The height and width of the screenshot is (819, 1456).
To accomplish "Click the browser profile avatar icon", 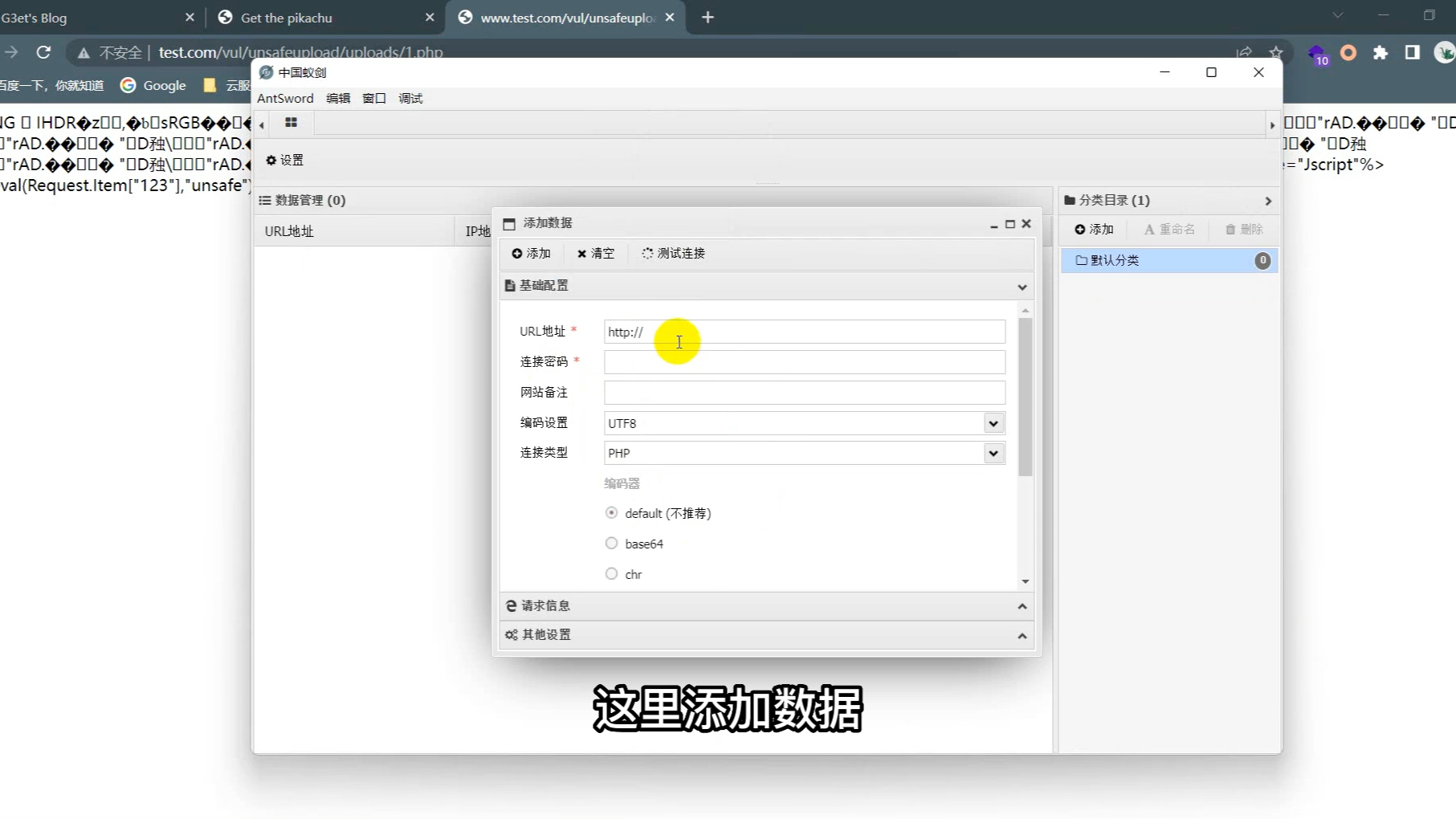I will pyautogui.click(x=1445, y=52).
